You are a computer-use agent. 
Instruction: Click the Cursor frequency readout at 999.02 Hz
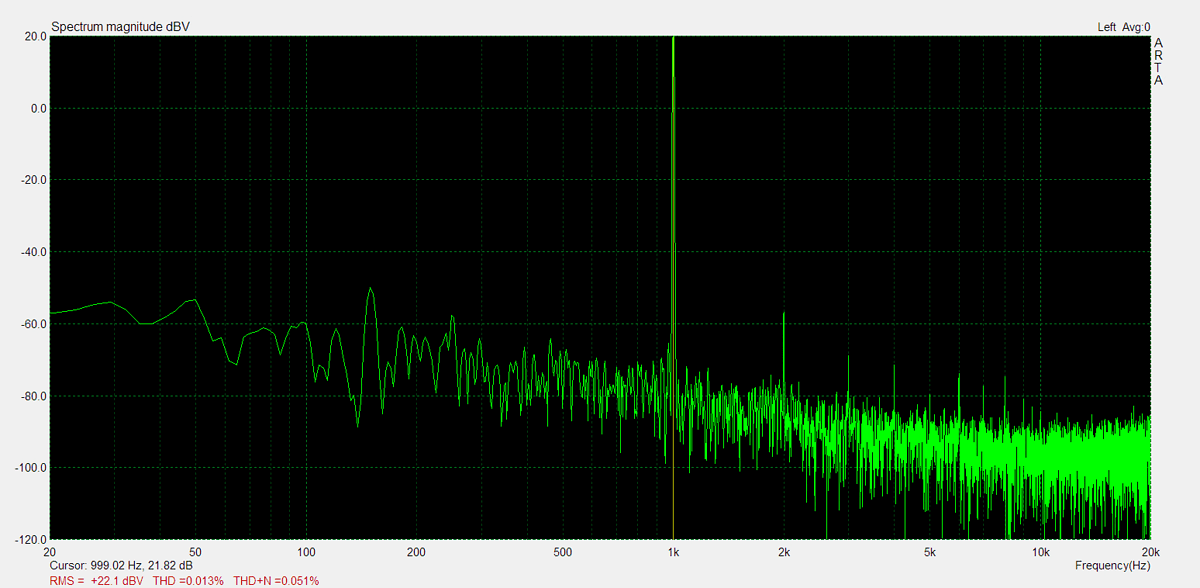[118, 566]
